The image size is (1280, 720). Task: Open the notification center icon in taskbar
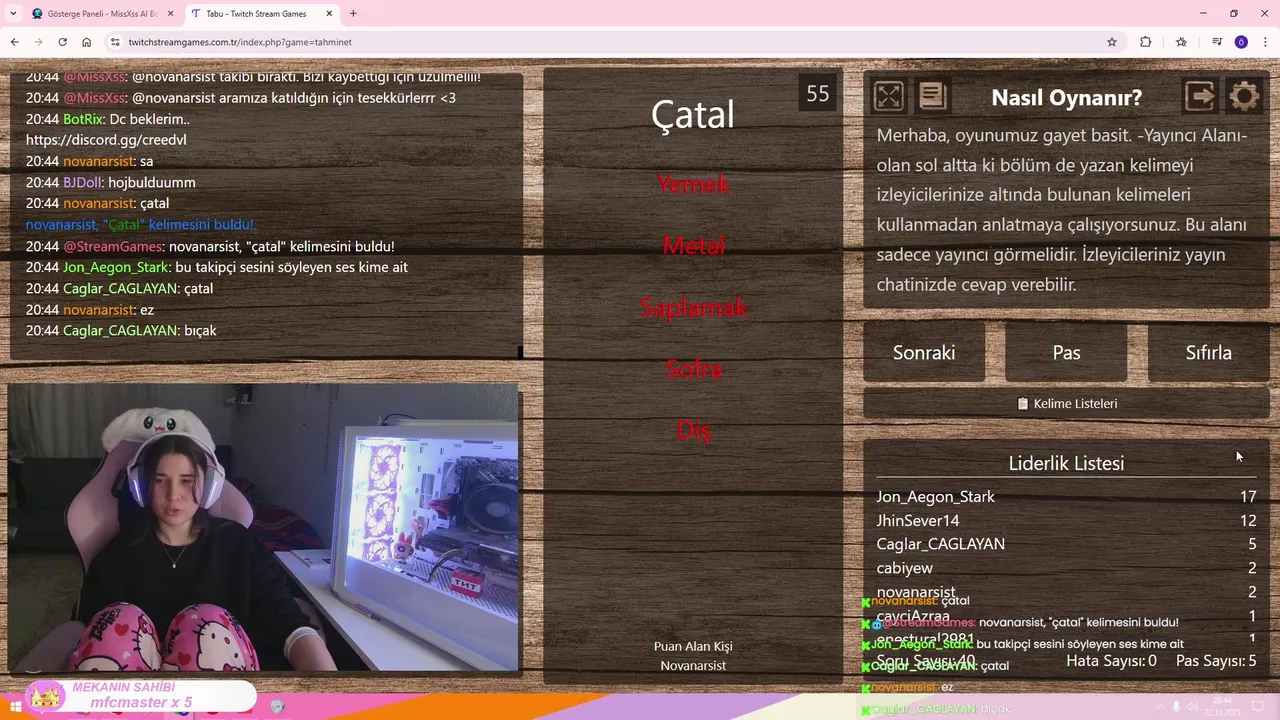(1258, 707)
